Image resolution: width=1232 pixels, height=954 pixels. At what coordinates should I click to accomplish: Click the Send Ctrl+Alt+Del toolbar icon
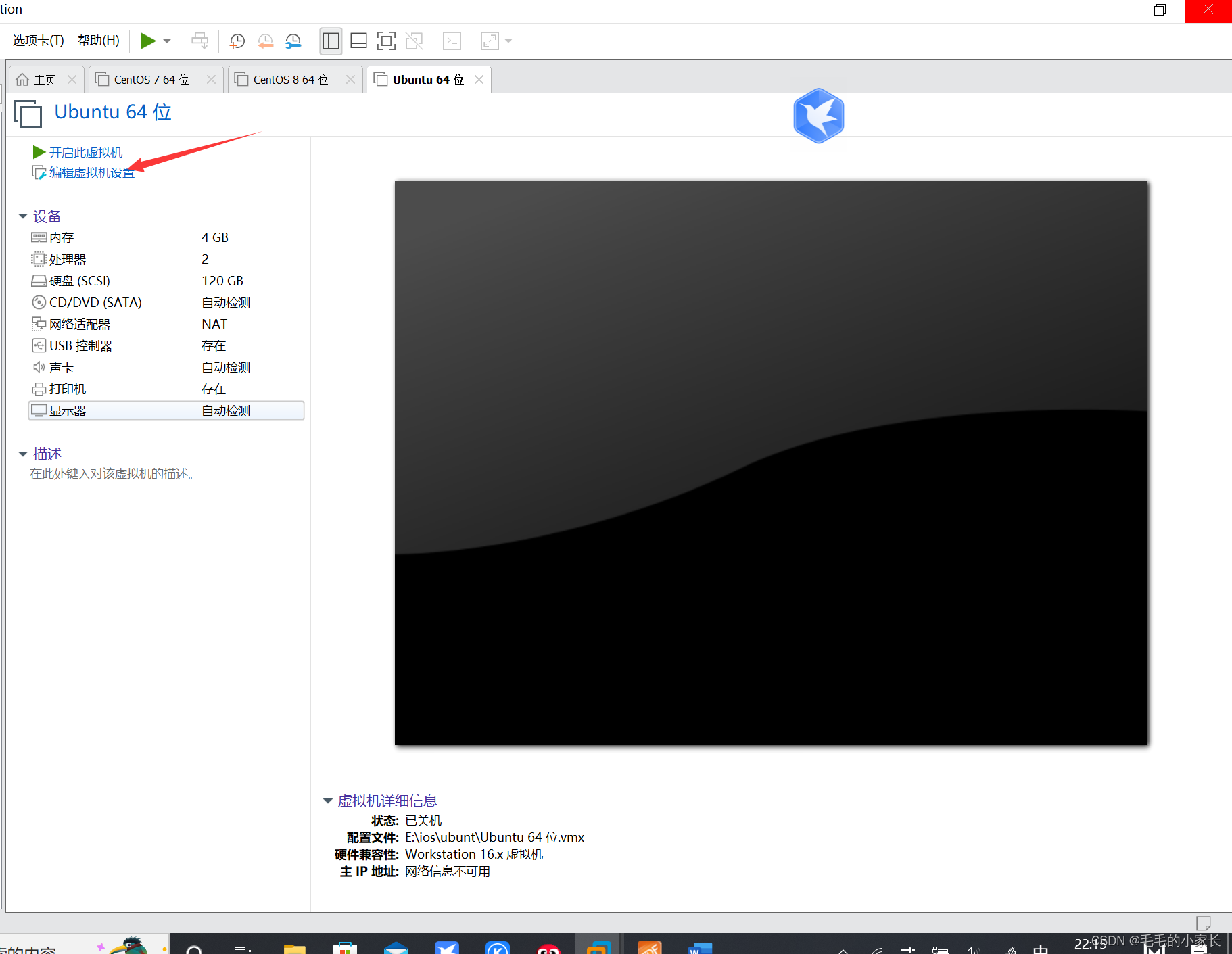point(199,41)
